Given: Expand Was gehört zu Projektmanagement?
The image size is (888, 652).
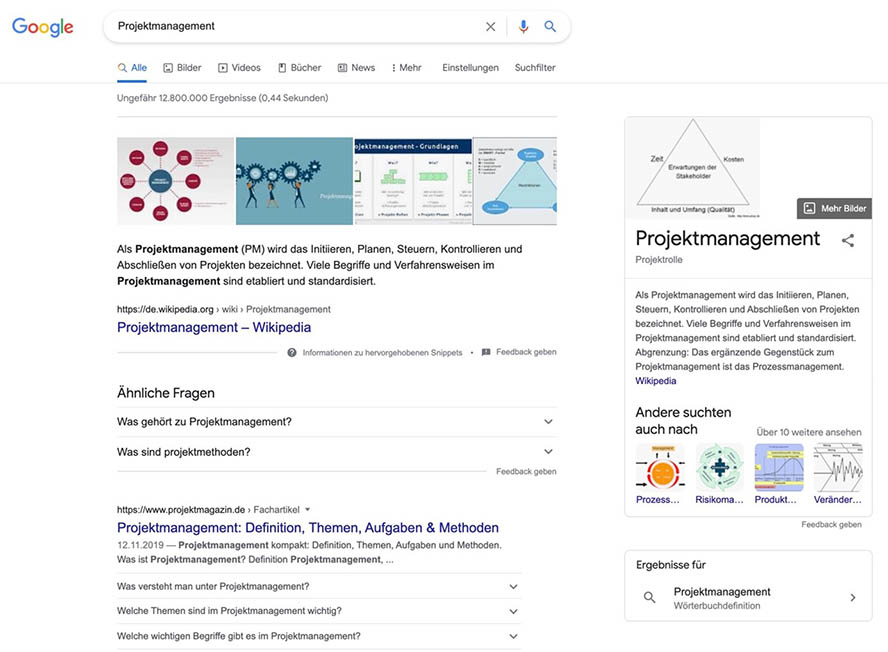Looking at the screenshot, I should (337, 421).
